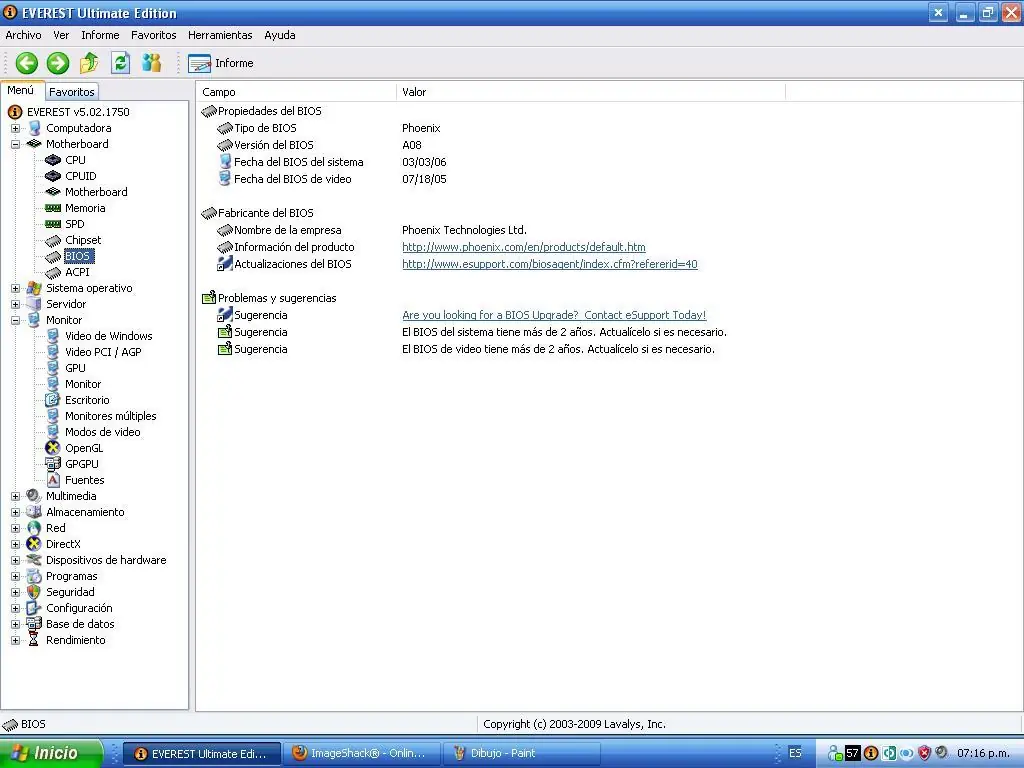Select Modos de video tree item
The height and width of the screenshot is (768, 1024).
coord(103,432)
